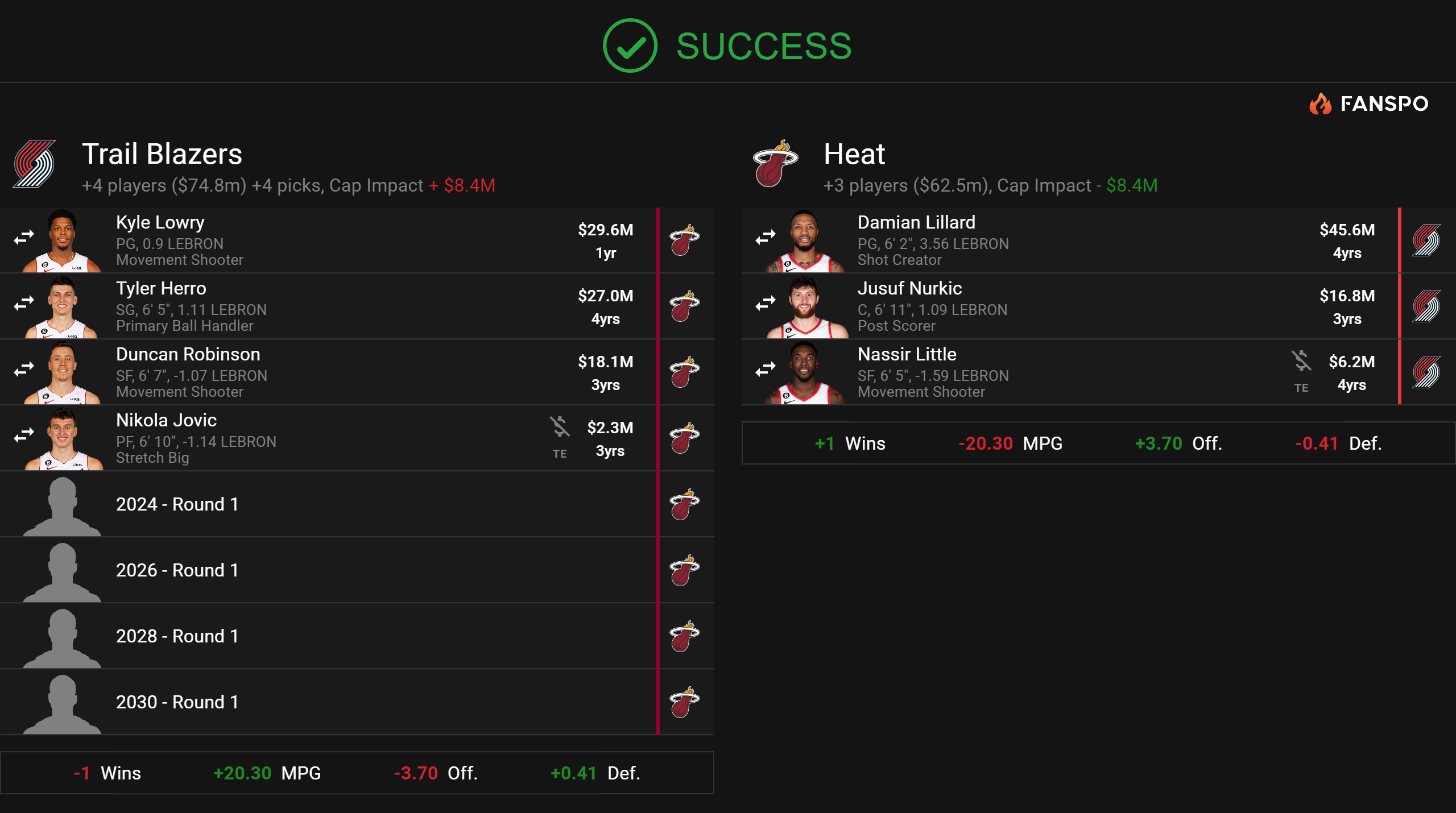Click the trade exception icon on Nassir Little

tap(1301, 361)
